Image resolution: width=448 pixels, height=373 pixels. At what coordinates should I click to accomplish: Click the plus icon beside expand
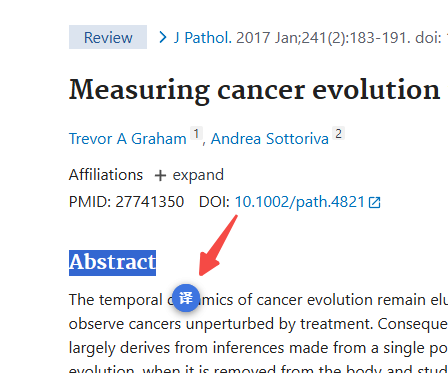click(x=160, y=175)
